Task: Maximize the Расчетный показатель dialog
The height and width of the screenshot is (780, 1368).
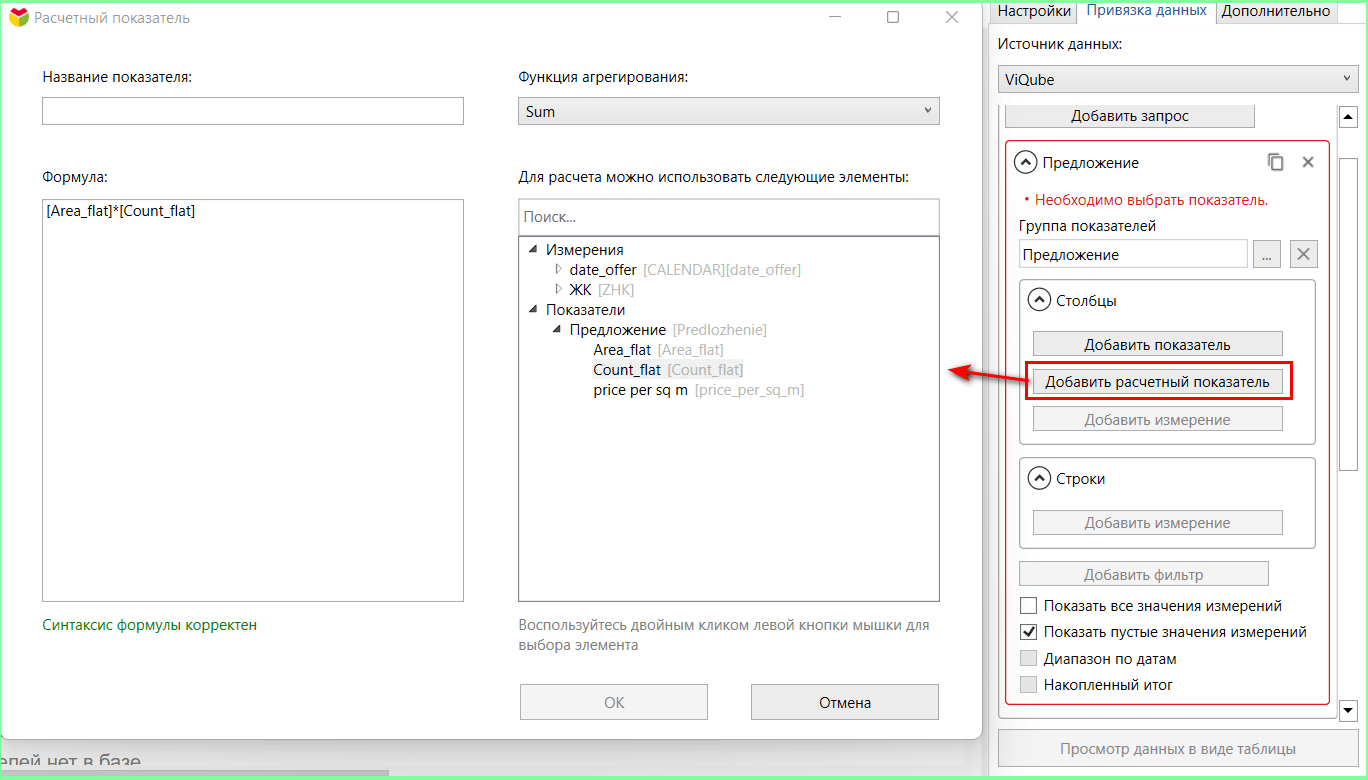Action: click(x=893, y=17)
